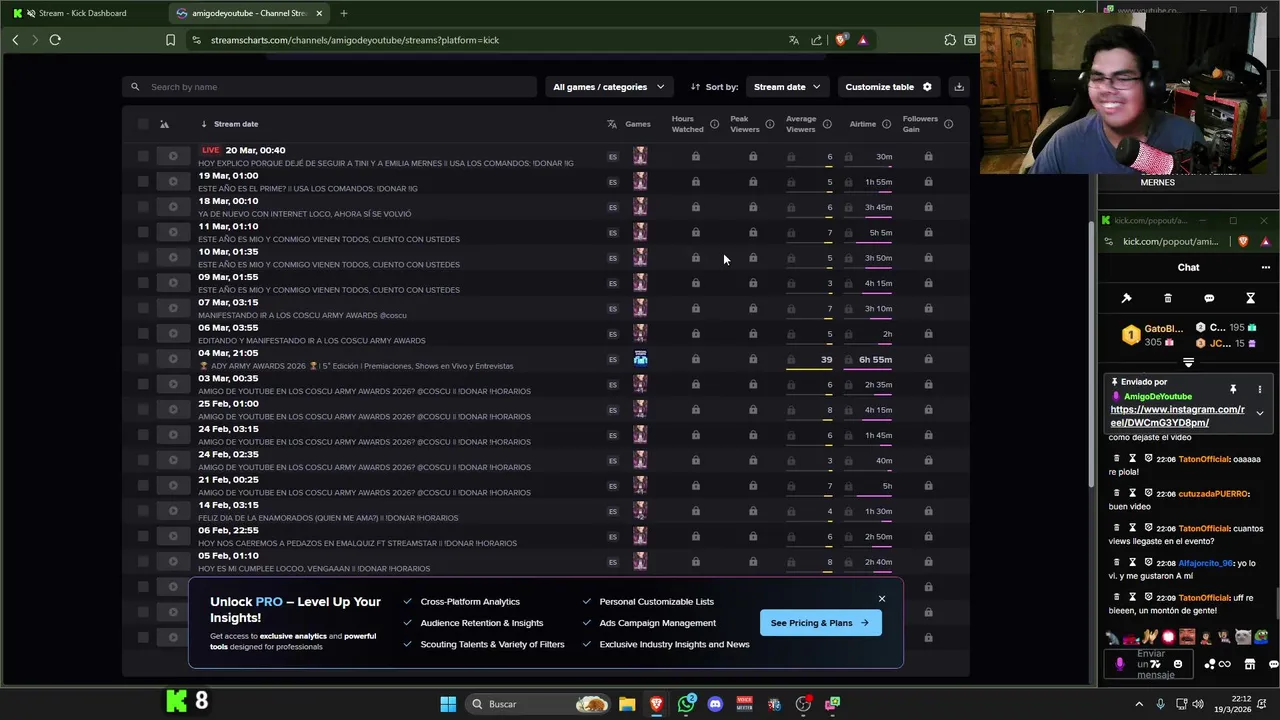Screen dimensions: 1280x720
Task: Close amigodeyoutube Channel Stream tab
Action: coord(319,13)
